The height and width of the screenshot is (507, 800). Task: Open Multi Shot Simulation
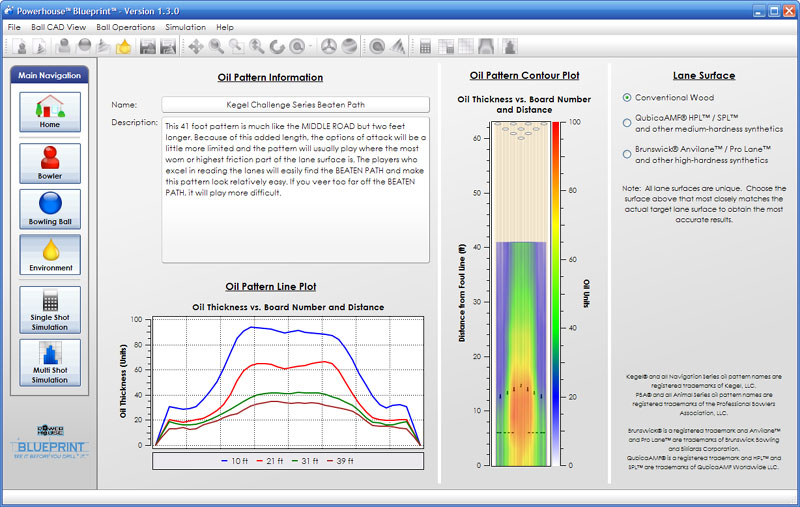tap(50, 363)
